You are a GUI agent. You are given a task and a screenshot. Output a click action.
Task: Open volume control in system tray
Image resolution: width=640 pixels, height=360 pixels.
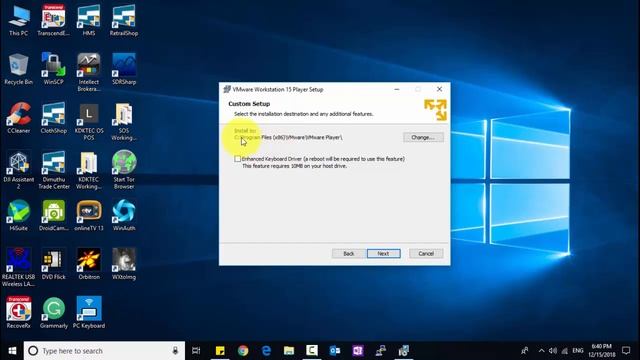553,351
